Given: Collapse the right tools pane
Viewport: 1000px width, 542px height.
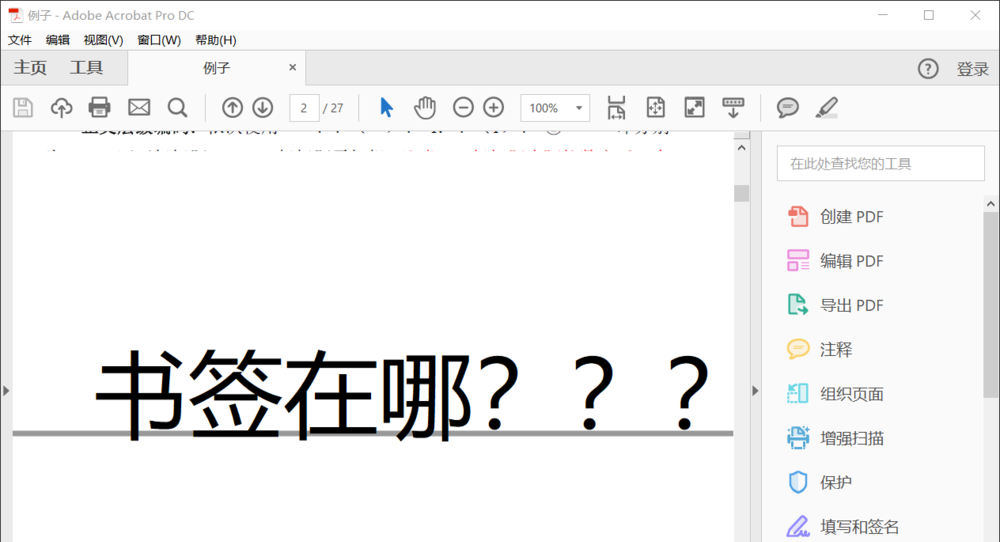Looking at the screenshot, I should pyautogui.click(x=755, y=390).
